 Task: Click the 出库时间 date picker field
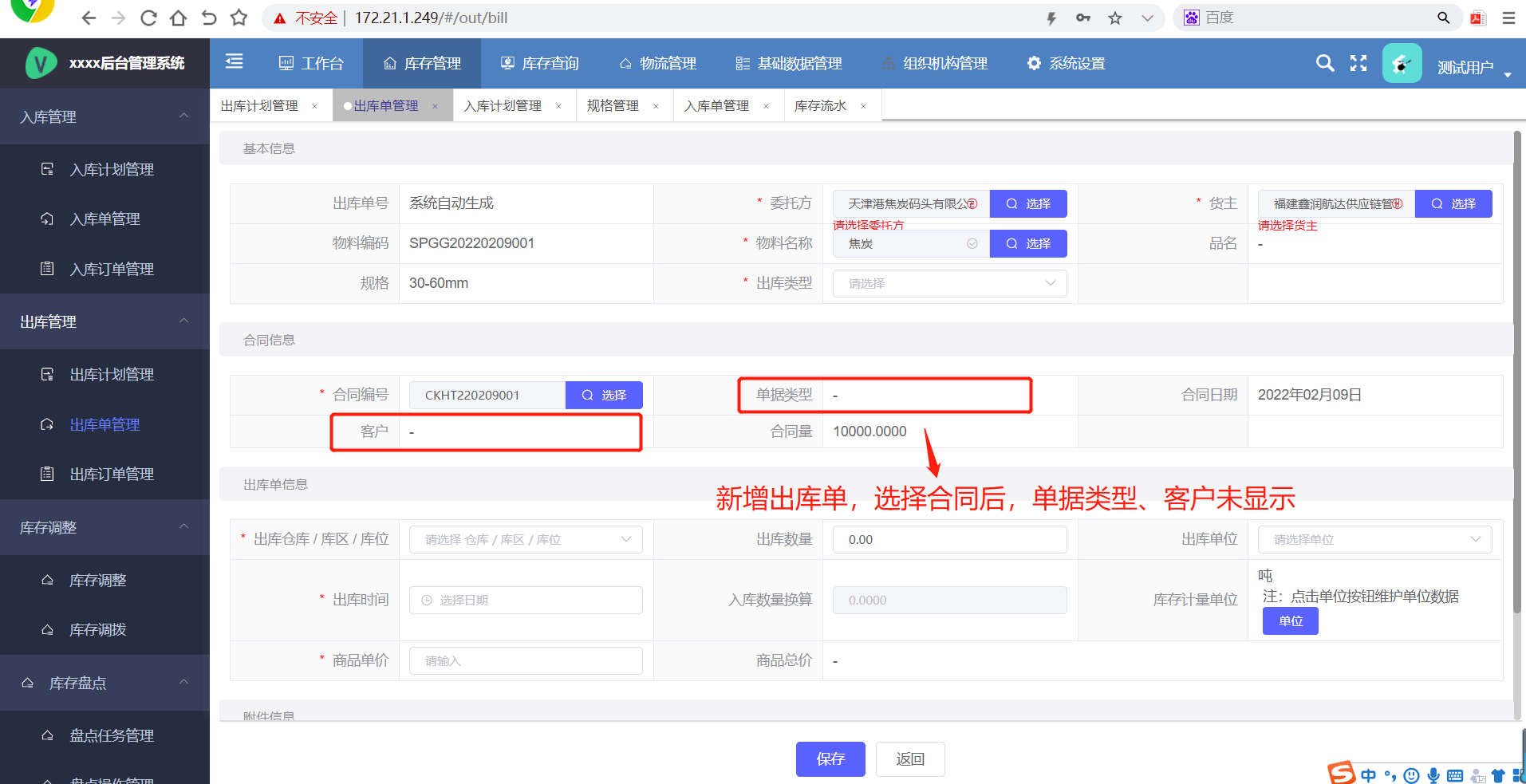[x=526, y=600]
